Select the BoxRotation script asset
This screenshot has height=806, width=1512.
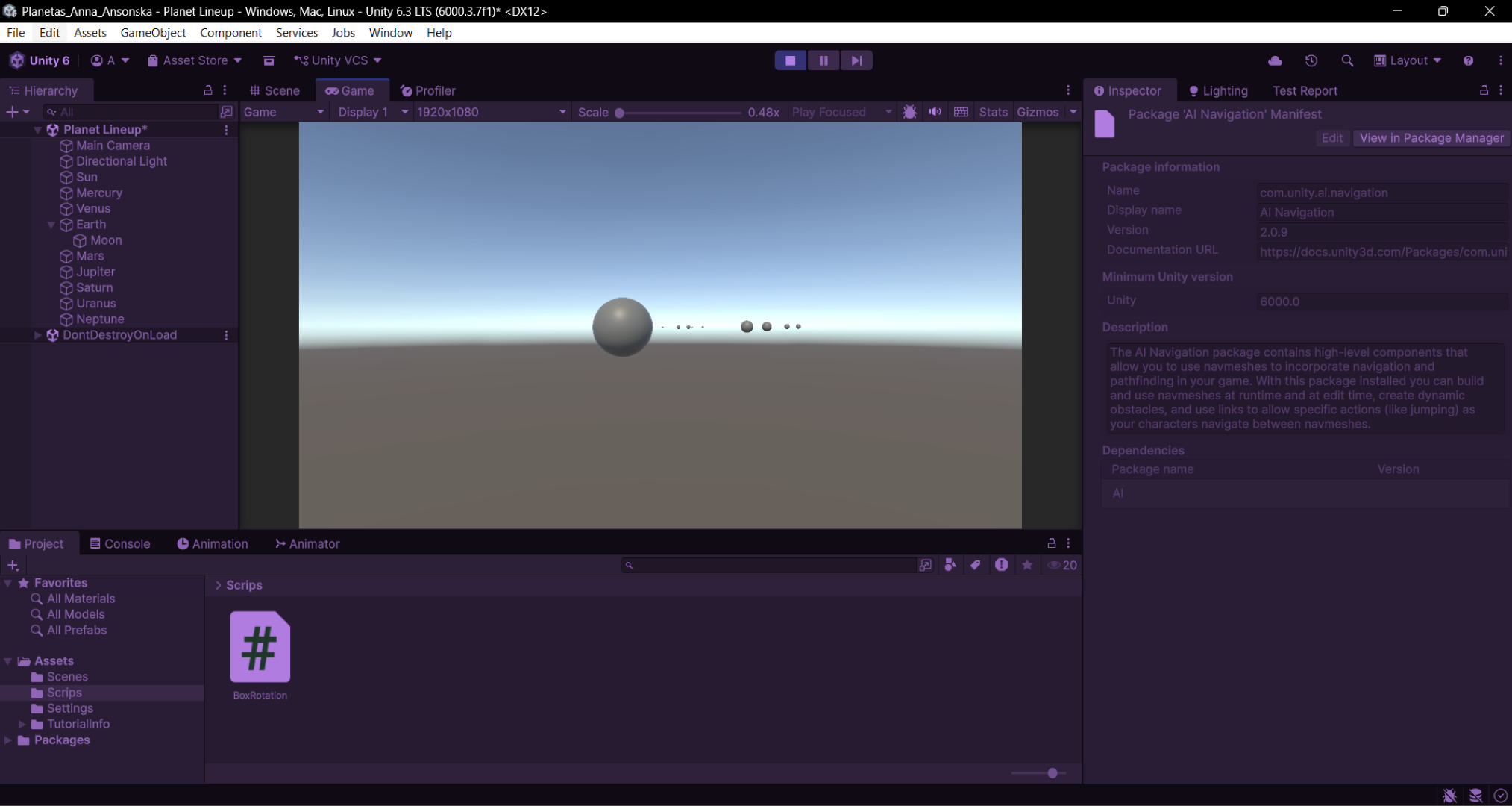260,647
